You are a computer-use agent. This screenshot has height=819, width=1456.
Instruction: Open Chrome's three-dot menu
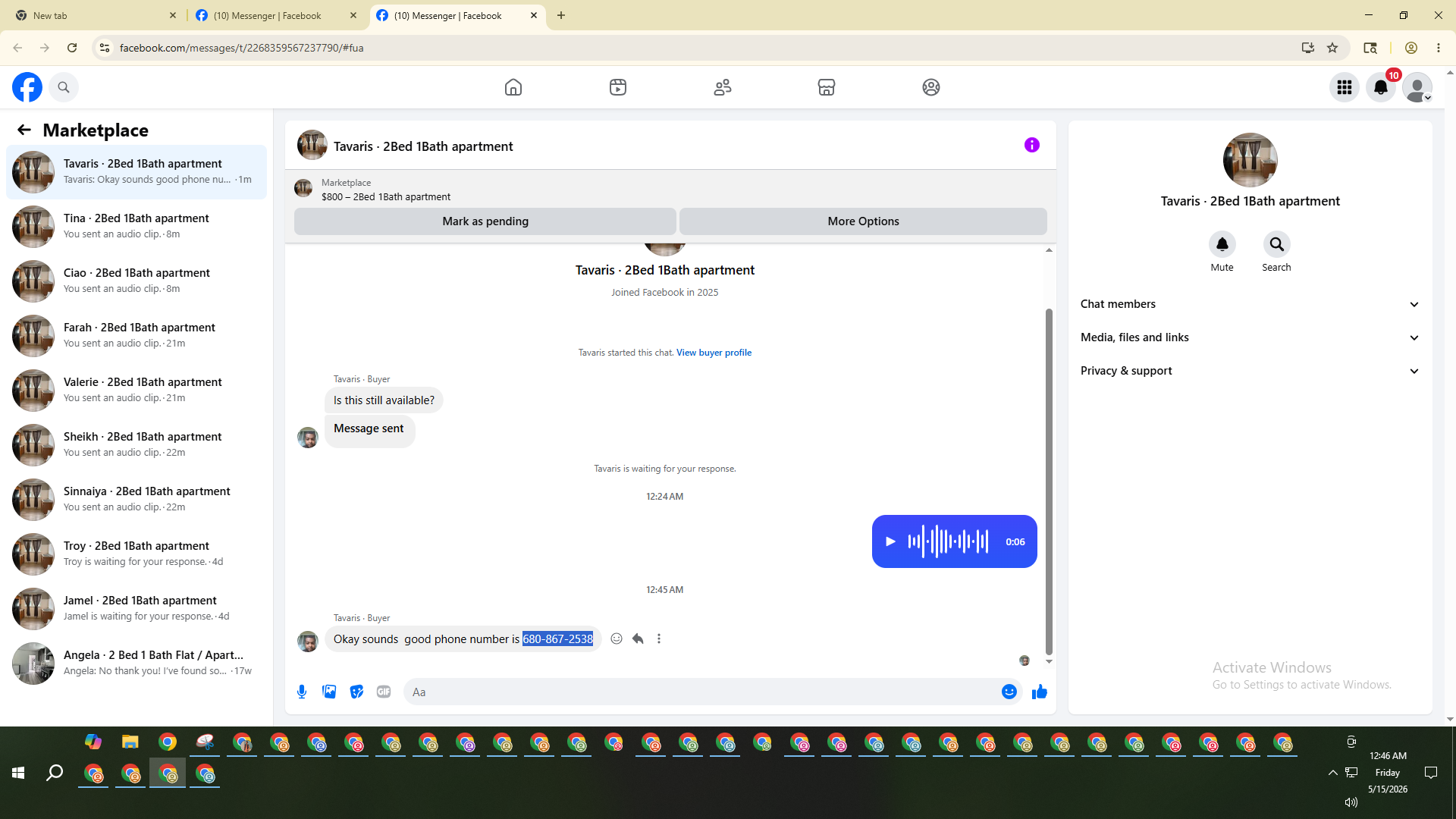point(1439,48)
